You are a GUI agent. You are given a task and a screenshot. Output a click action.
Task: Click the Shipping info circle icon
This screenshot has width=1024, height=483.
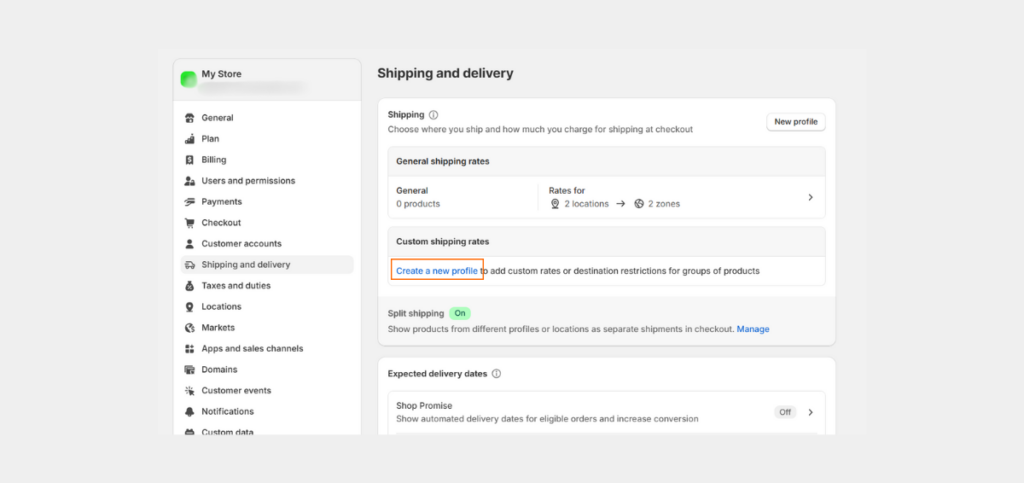point(434,115)
